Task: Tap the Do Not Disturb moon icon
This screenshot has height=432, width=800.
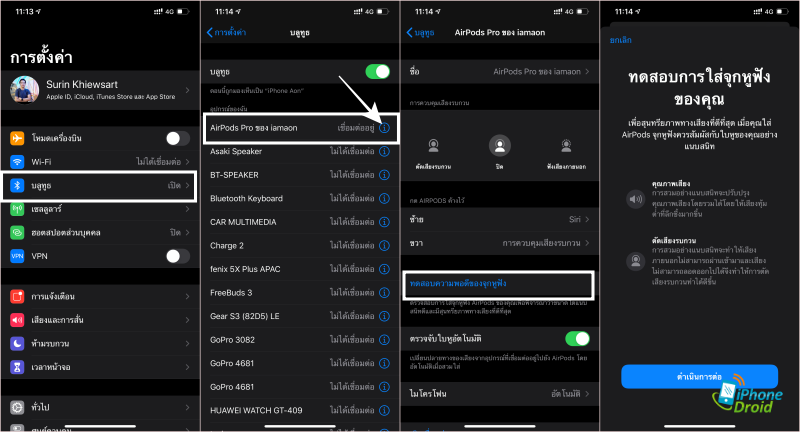Action: pos(17,343)
